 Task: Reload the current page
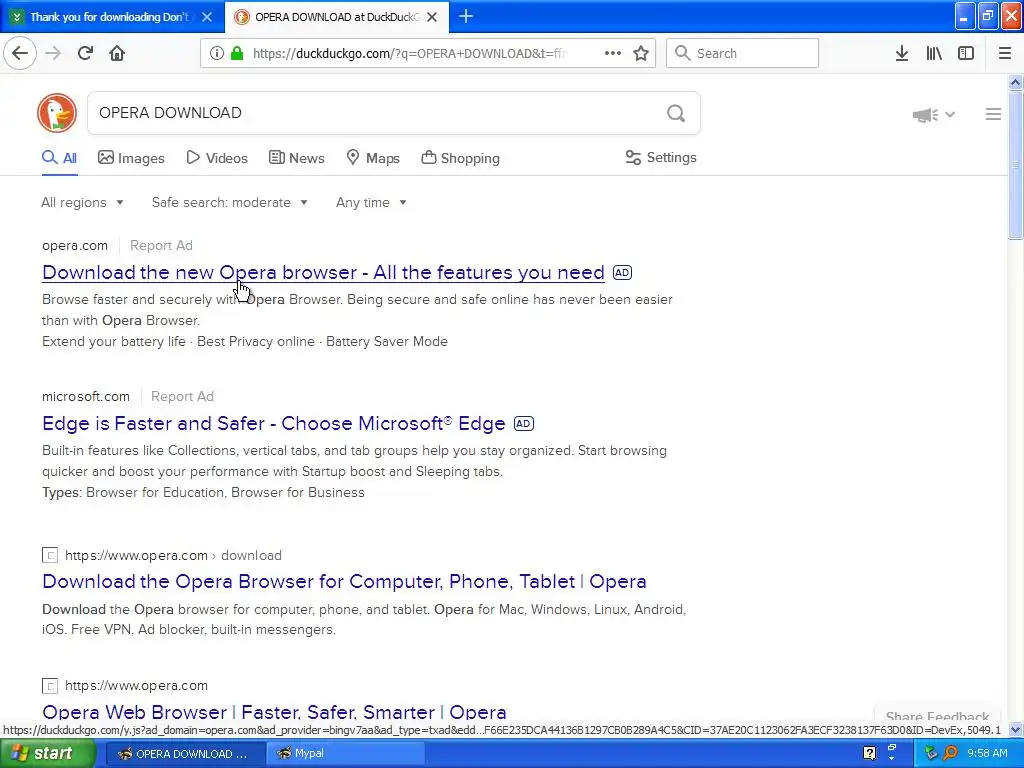coord(85,53)
